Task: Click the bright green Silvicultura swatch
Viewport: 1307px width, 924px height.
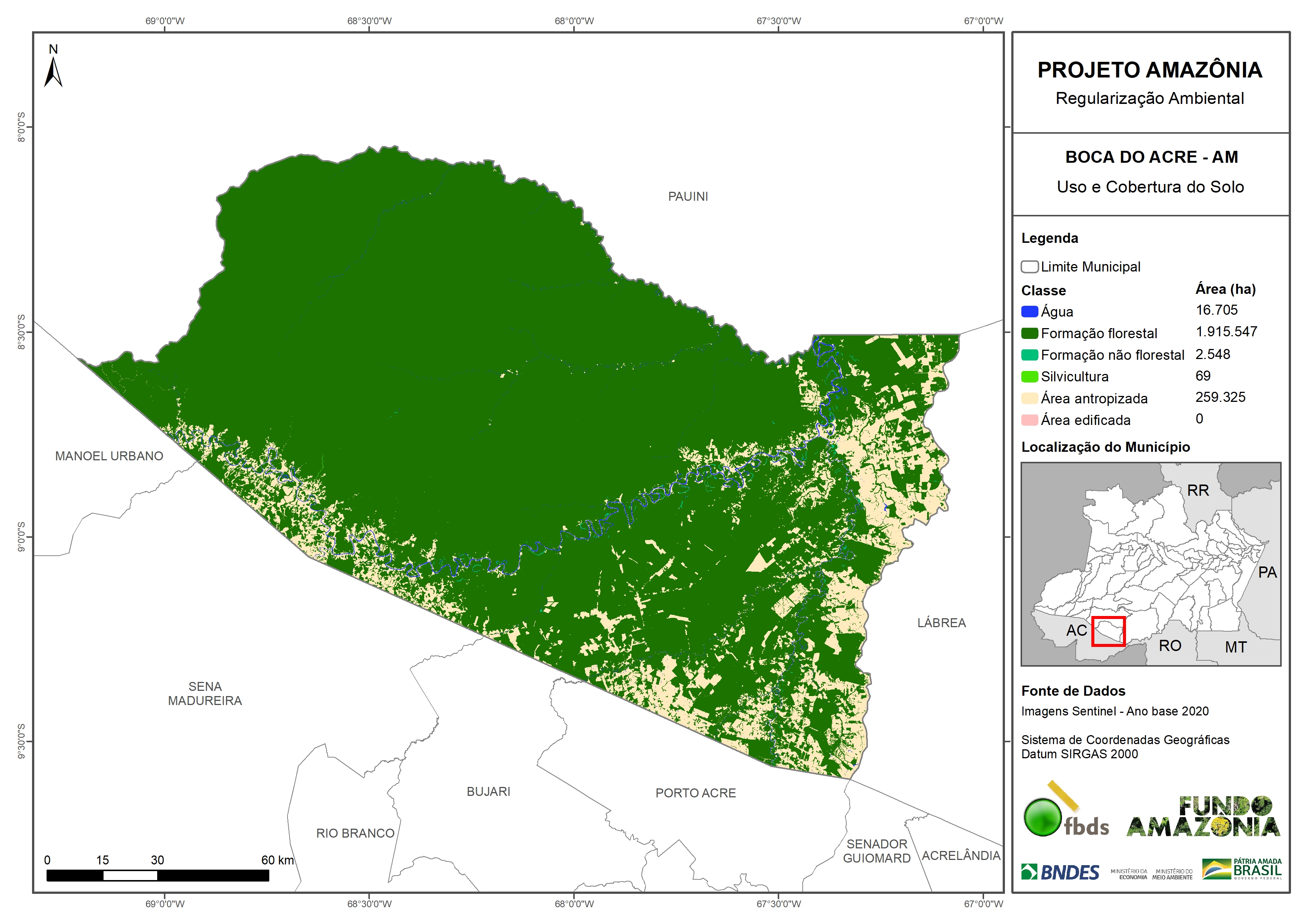Action: click(1029, 376)
